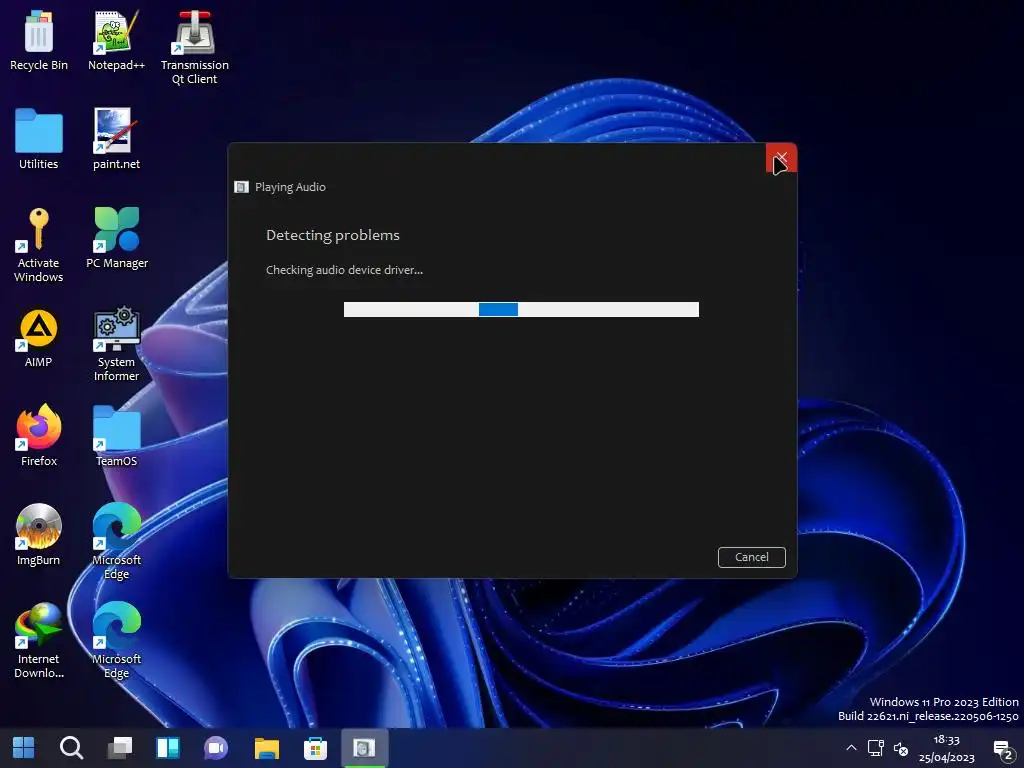The image size is (1024, 768).
Task: Select the Internet Download Manager shortcut
Action: point(39,641)
